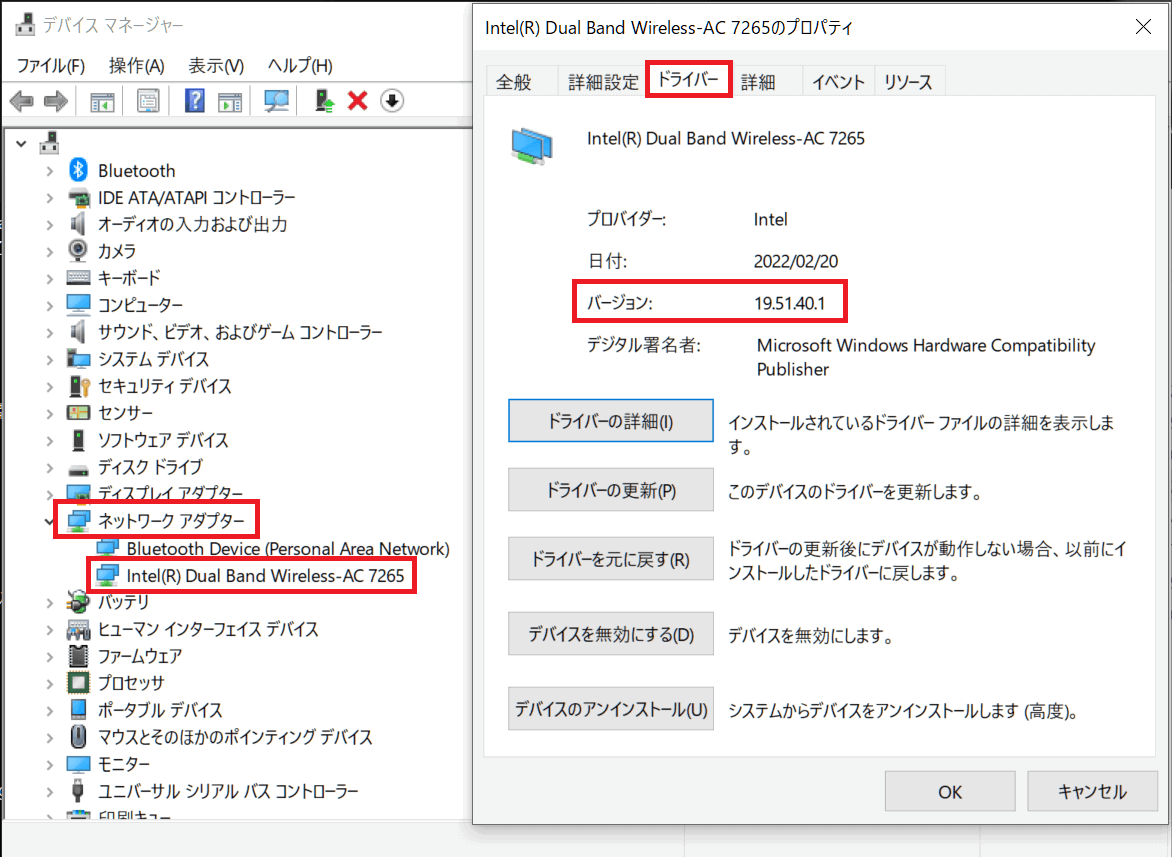This screenshot has height=857, width=1172.
Task: Expand the プロセッサ node
Action: click(49, 683)
